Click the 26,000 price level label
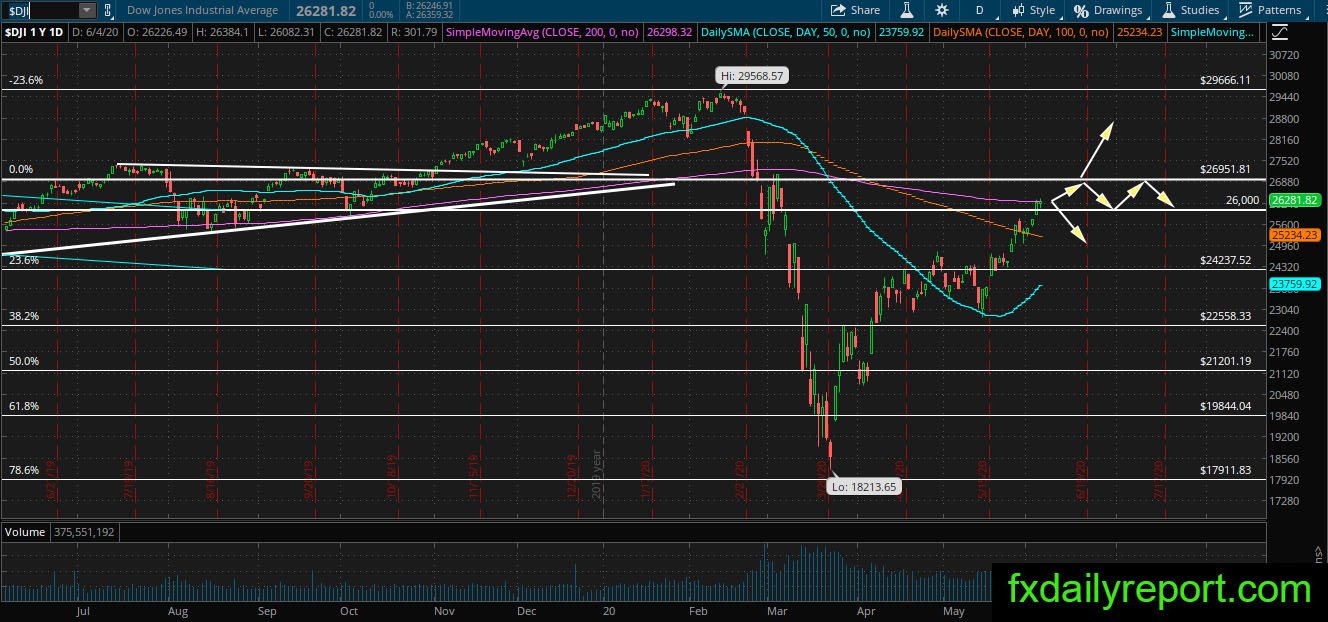1328x622 pixels. [x=1241, y=200]
